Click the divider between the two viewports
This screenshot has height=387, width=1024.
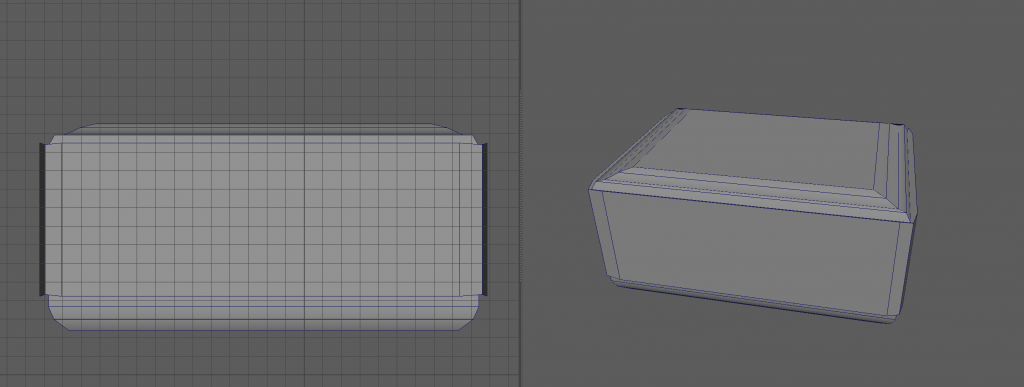click(x=520, y=193)
